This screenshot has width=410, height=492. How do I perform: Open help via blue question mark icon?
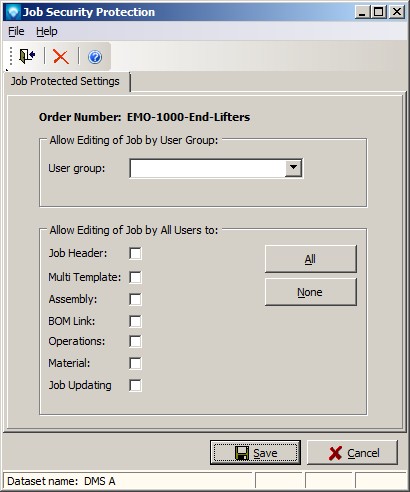pos(95,57)
